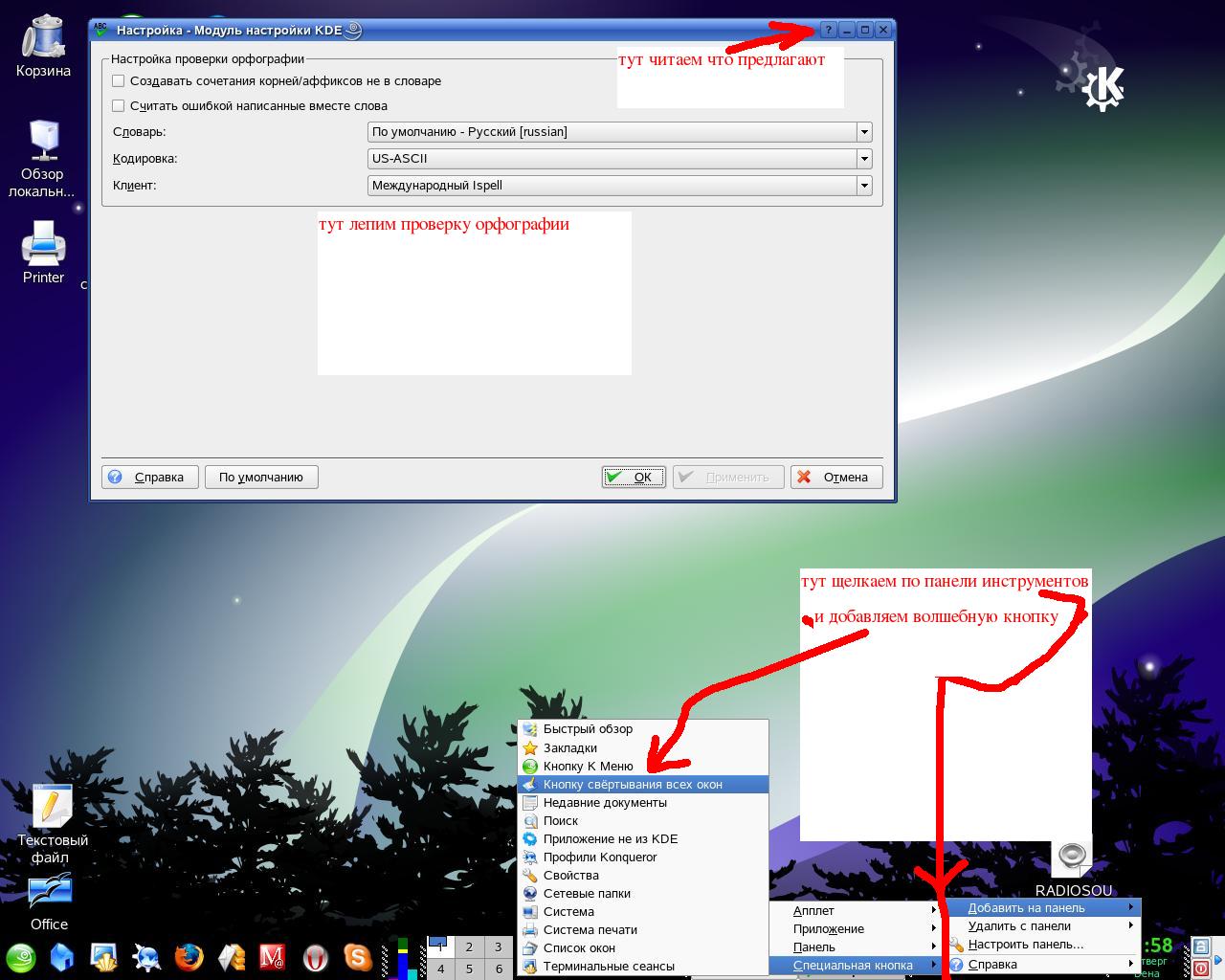Select Система печати menu entry

(x=643, y=930)
